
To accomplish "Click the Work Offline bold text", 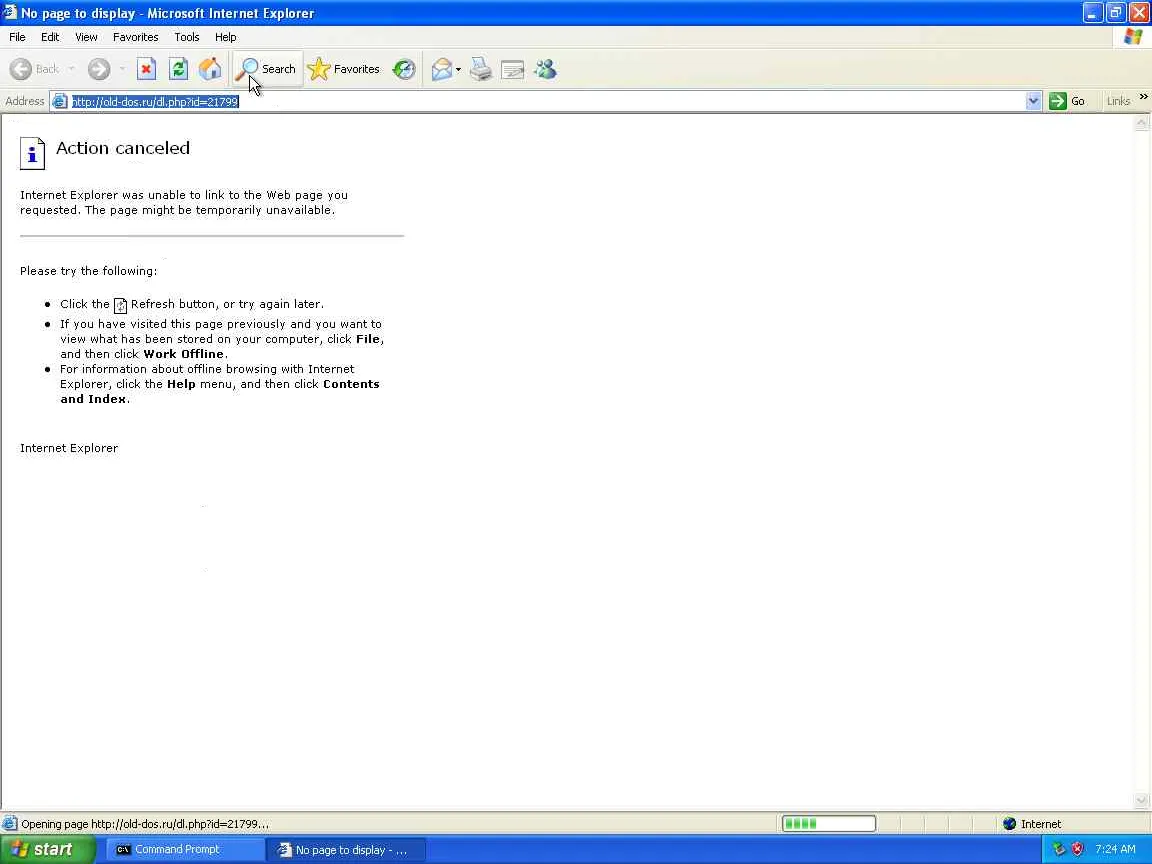I will pos(184,354).
